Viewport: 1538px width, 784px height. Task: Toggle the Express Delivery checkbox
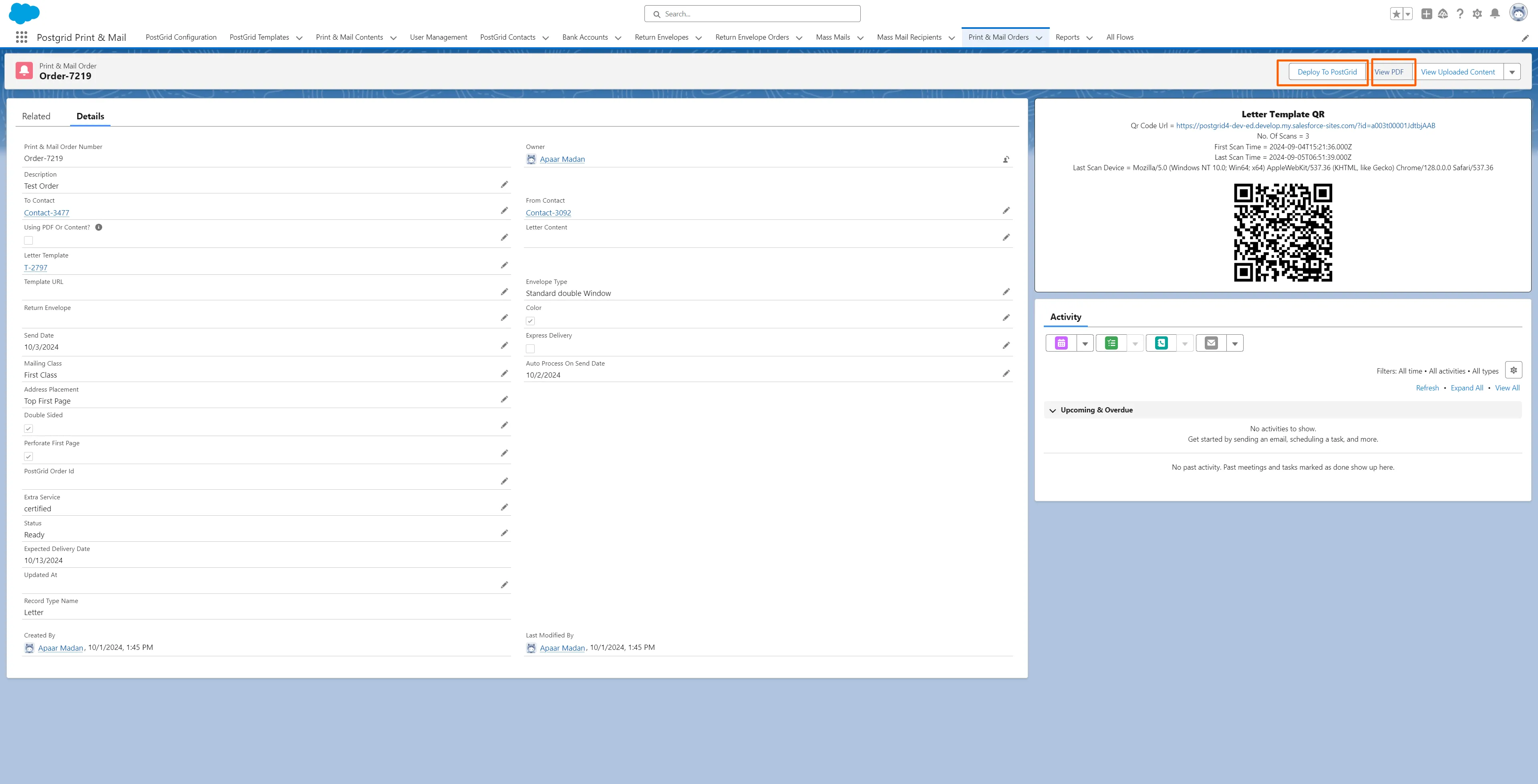coord(530,349)
